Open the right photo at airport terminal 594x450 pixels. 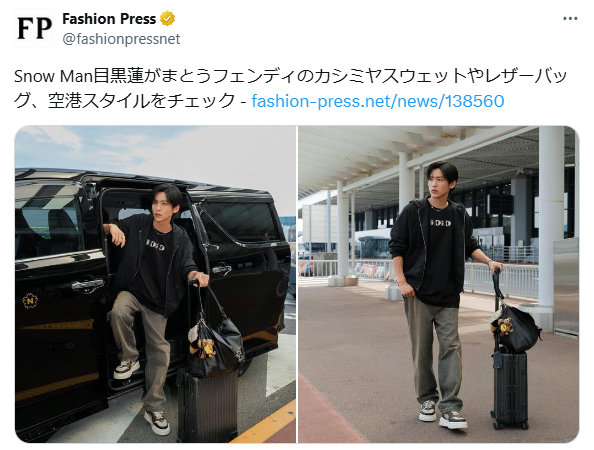point(439,284)
